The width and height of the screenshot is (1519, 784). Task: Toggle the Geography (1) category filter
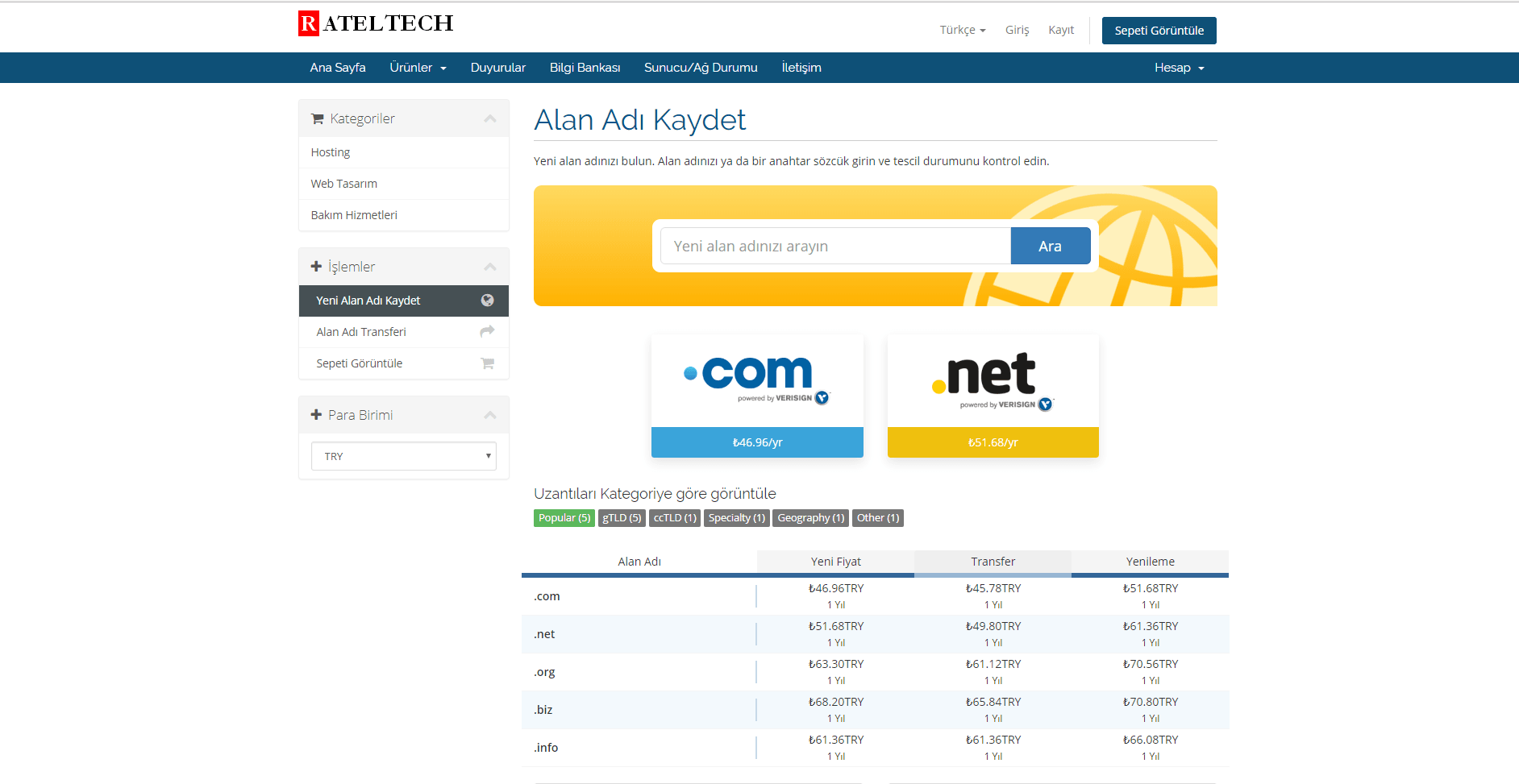[x=811, y=518]
